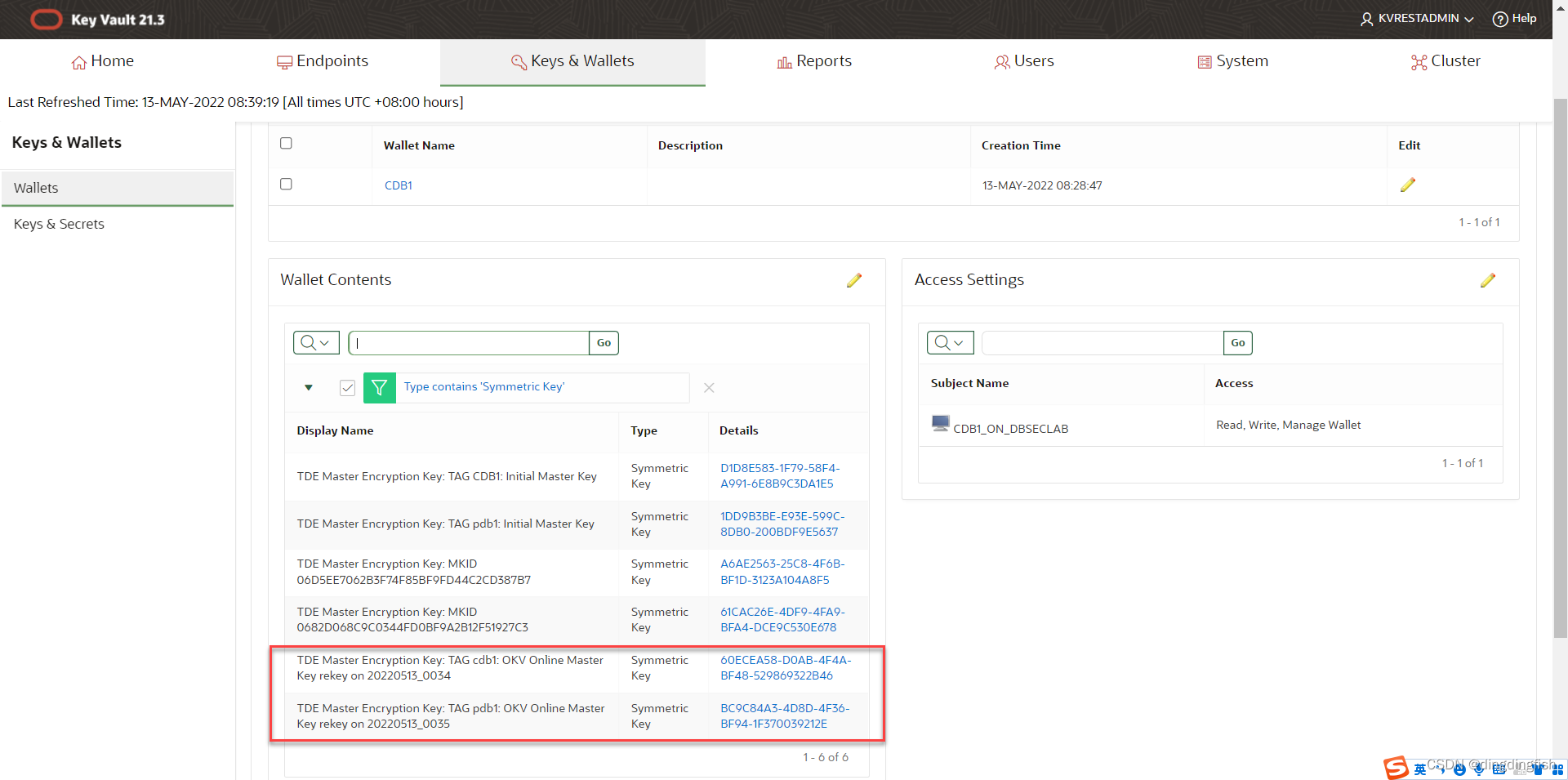Open key BC9C84A3-4D8D-4F36-BF94-1F370039212E
This screenshot has width=1568, height=780.
tap(784, 716)
